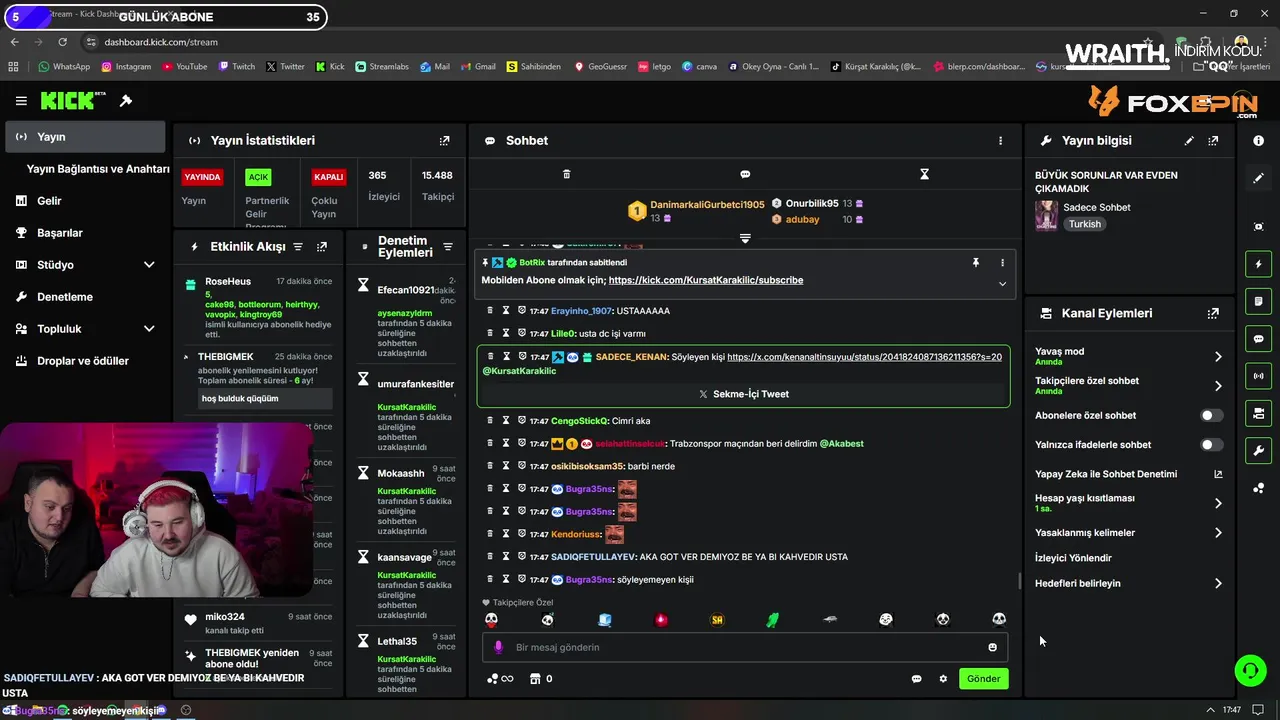The height and width of the screenshot is (720, 1280).
Task: Expand the Stüdyo sidebar section
Action: (149, 265)
